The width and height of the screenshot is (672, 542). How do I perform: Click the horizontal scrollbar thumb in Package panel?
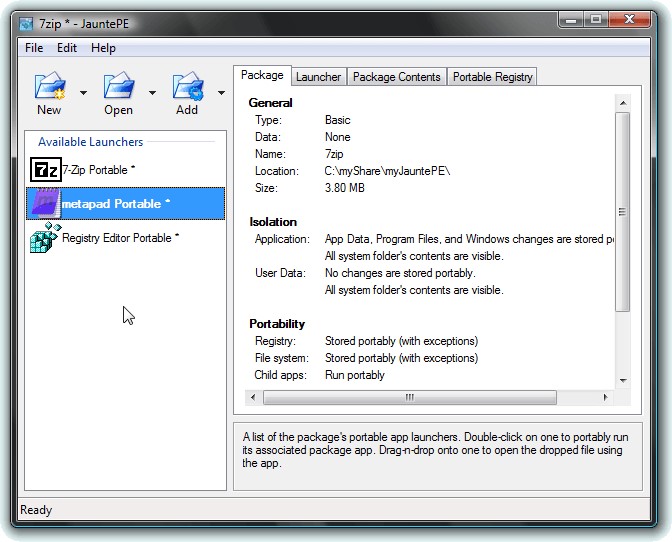coord(410,397)
